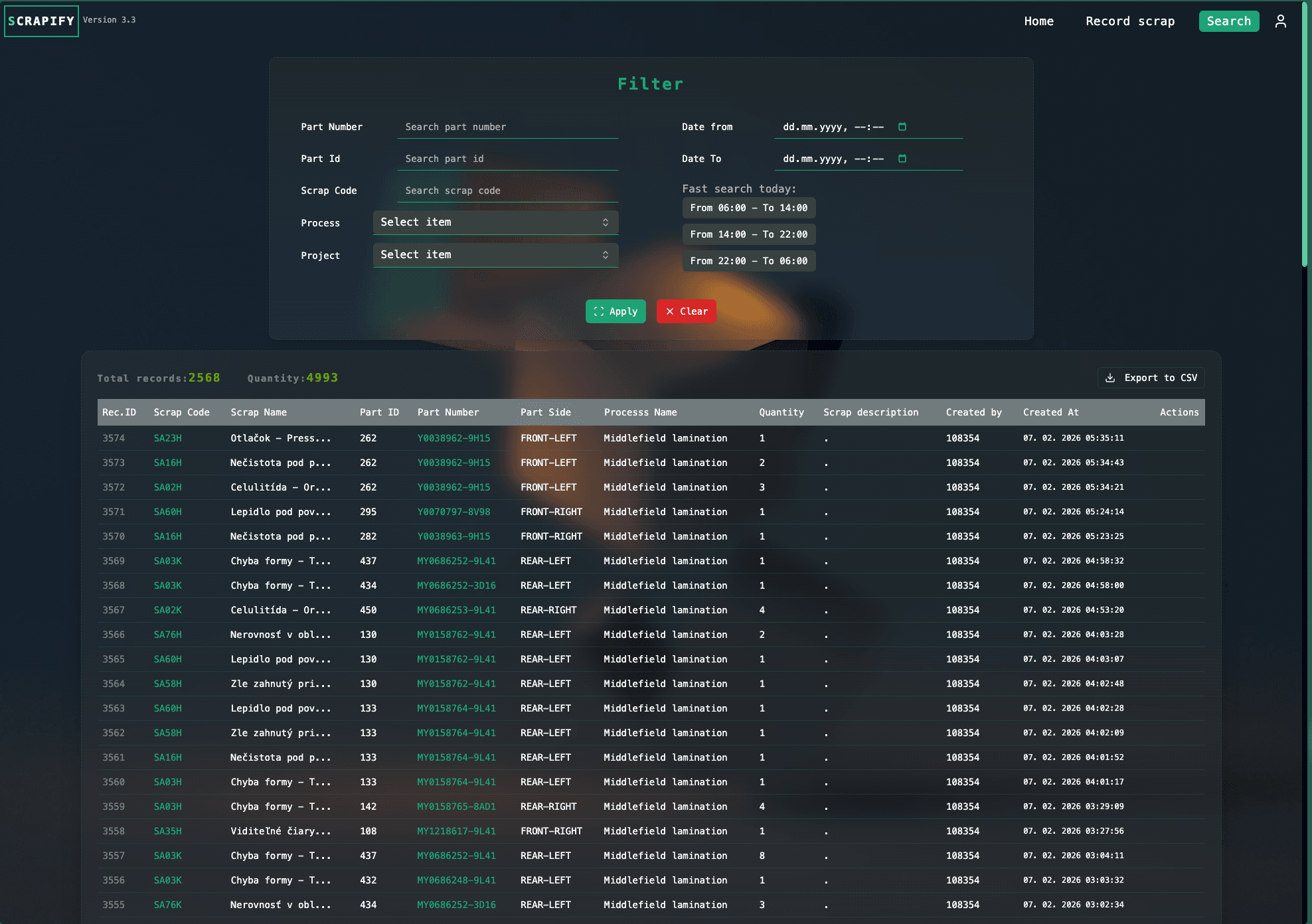
Task: Open part number Y0070797-8V98 link
Action: (x=453, y=512)
